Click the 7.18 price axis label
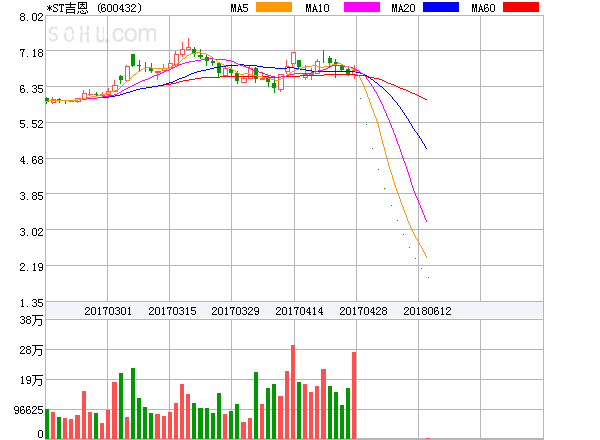Screen dimensions: 600x440 pos(31,53)
